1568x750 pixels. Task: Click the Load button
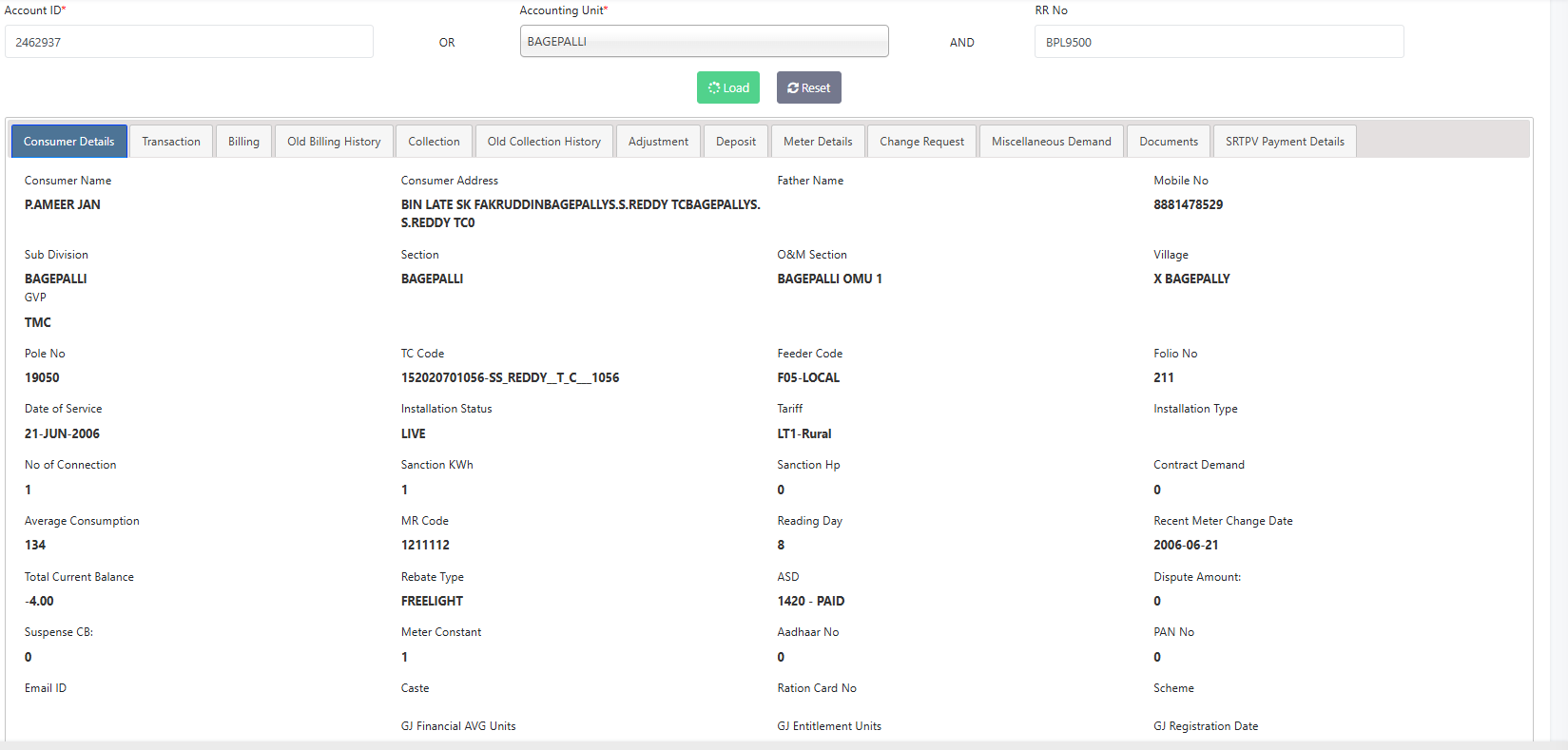point(728,87)
